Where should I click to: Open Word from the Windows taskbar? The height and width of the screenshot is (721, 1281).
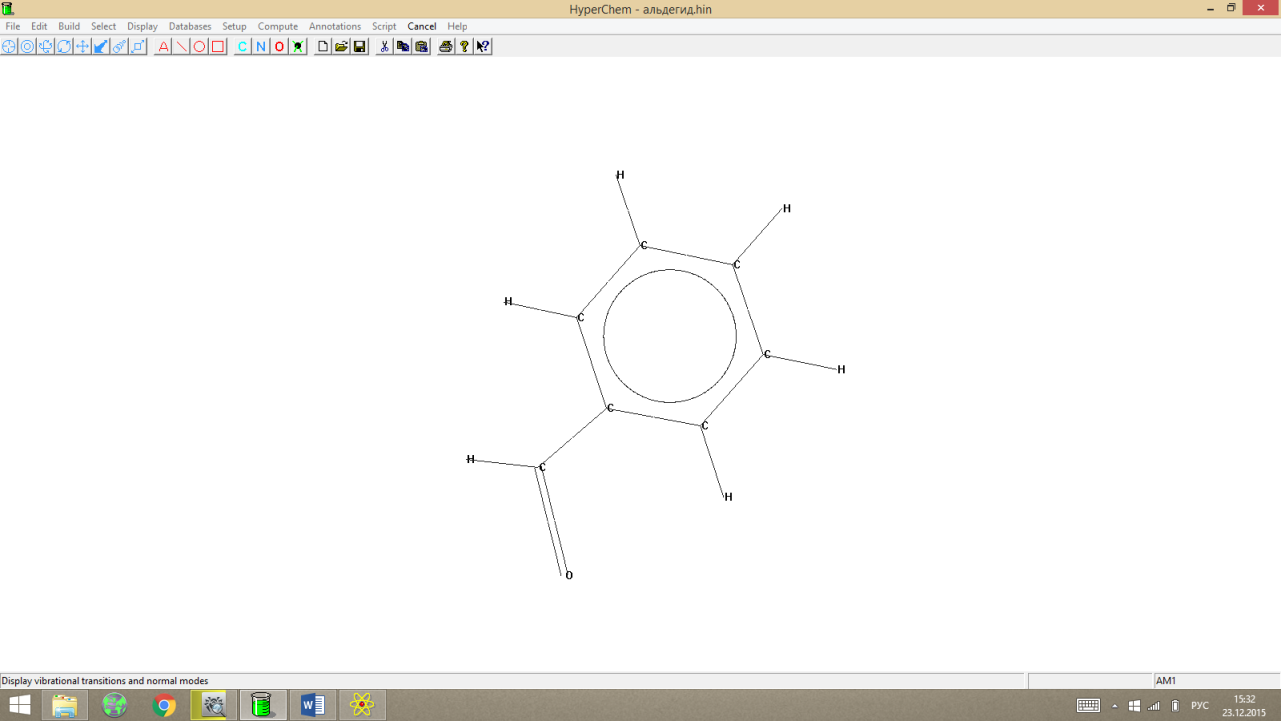tap(313, 705)
